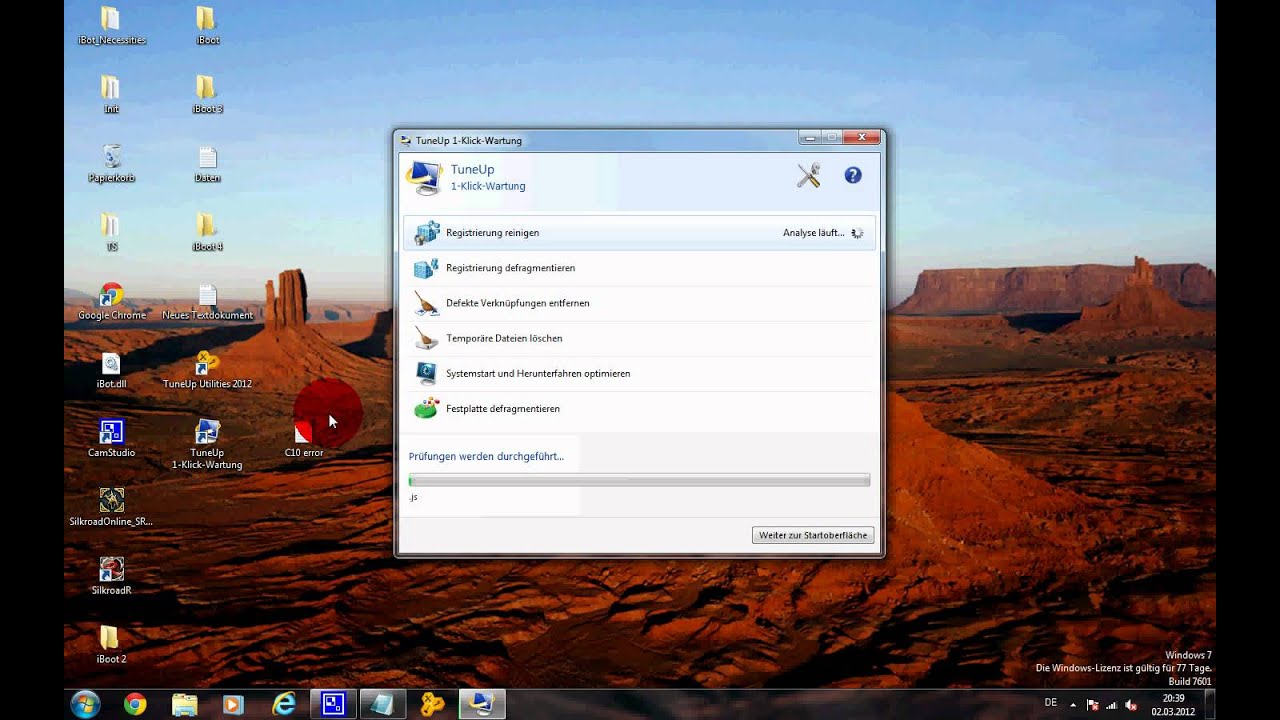Viewport: 1280px width, 720px height.
Task: Click the network signal tray icon
Action: (x=1110, y=704)
